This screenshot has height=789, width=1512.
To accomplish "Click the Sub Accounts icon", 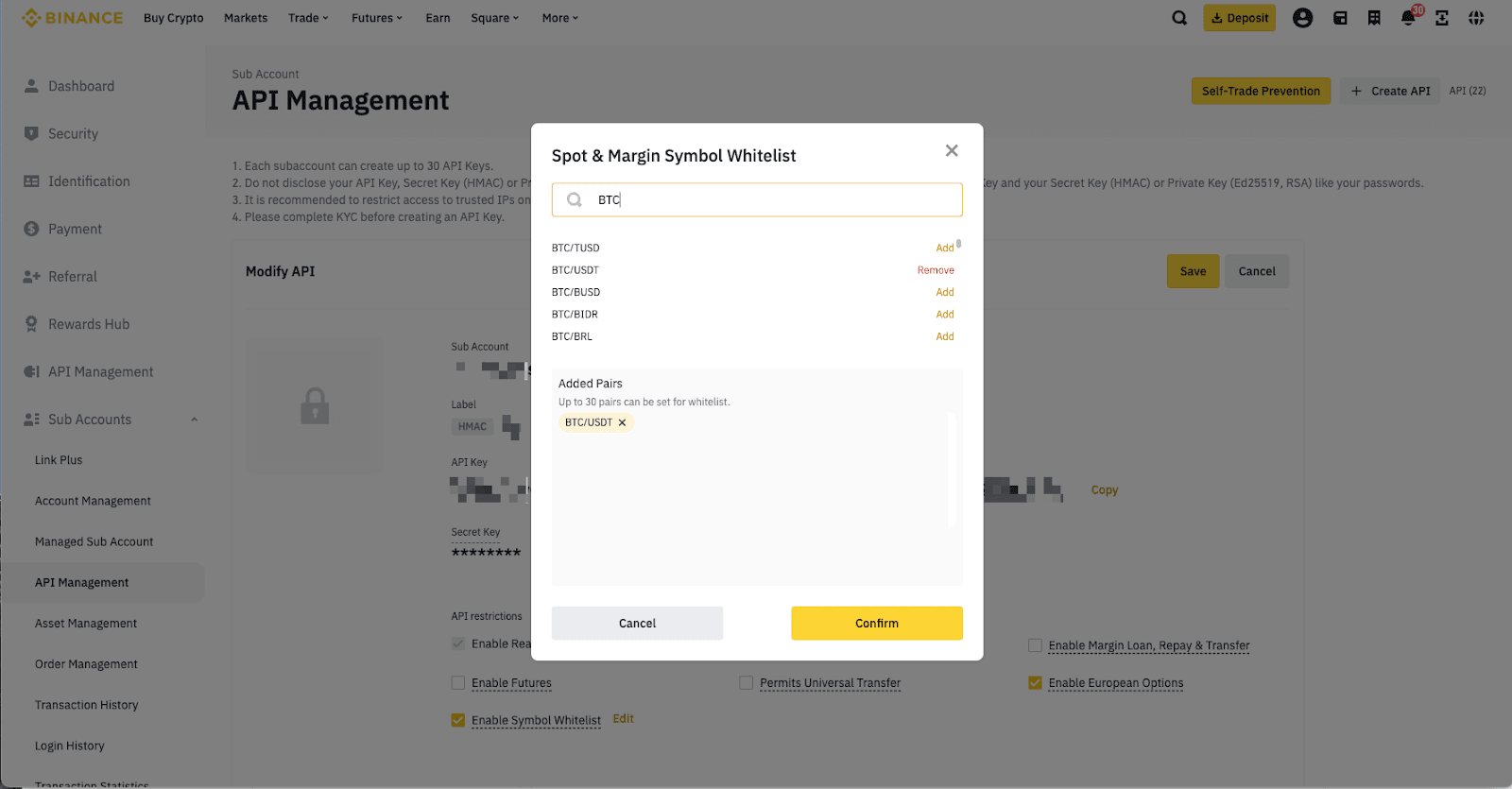I will [x=31, y=420].
